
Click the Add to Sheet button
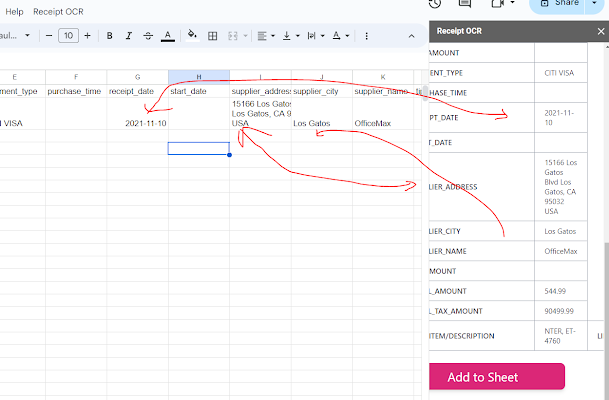497,376
